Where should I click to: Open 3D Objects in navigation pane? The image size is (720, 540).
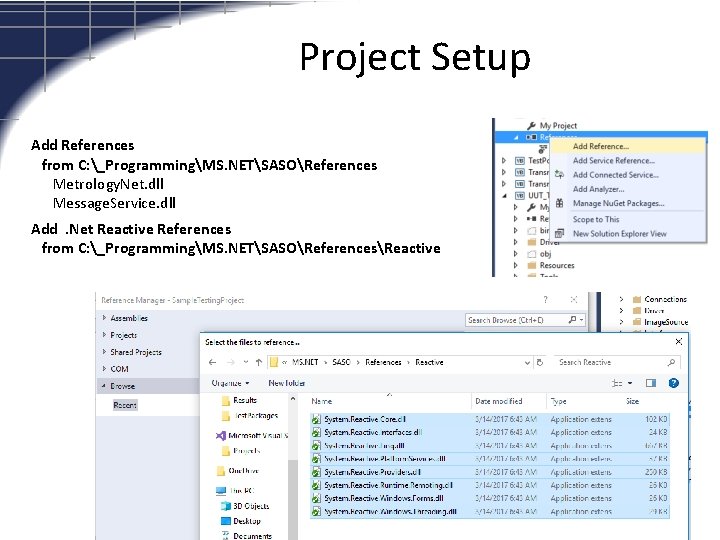click(245, 506)
